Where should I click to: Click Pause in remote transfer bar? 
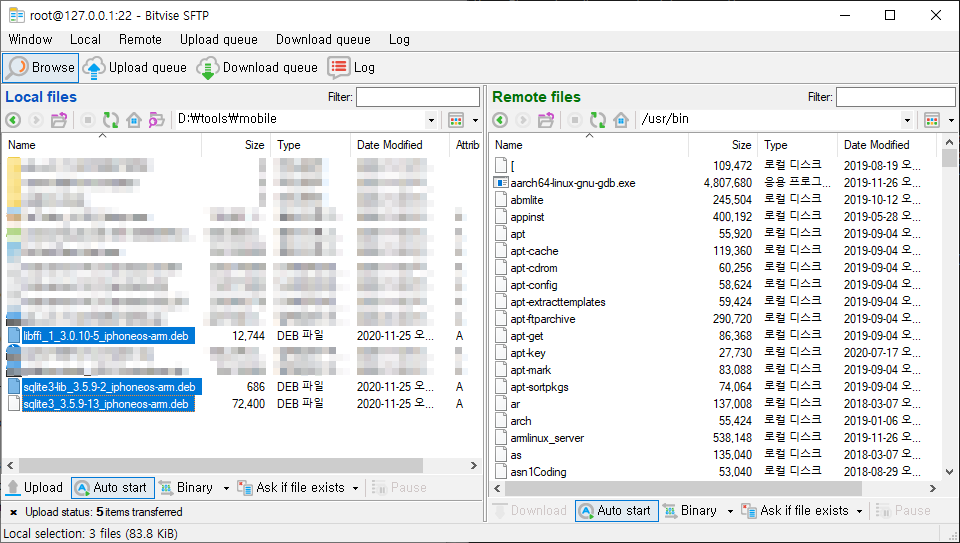(903, 511)
